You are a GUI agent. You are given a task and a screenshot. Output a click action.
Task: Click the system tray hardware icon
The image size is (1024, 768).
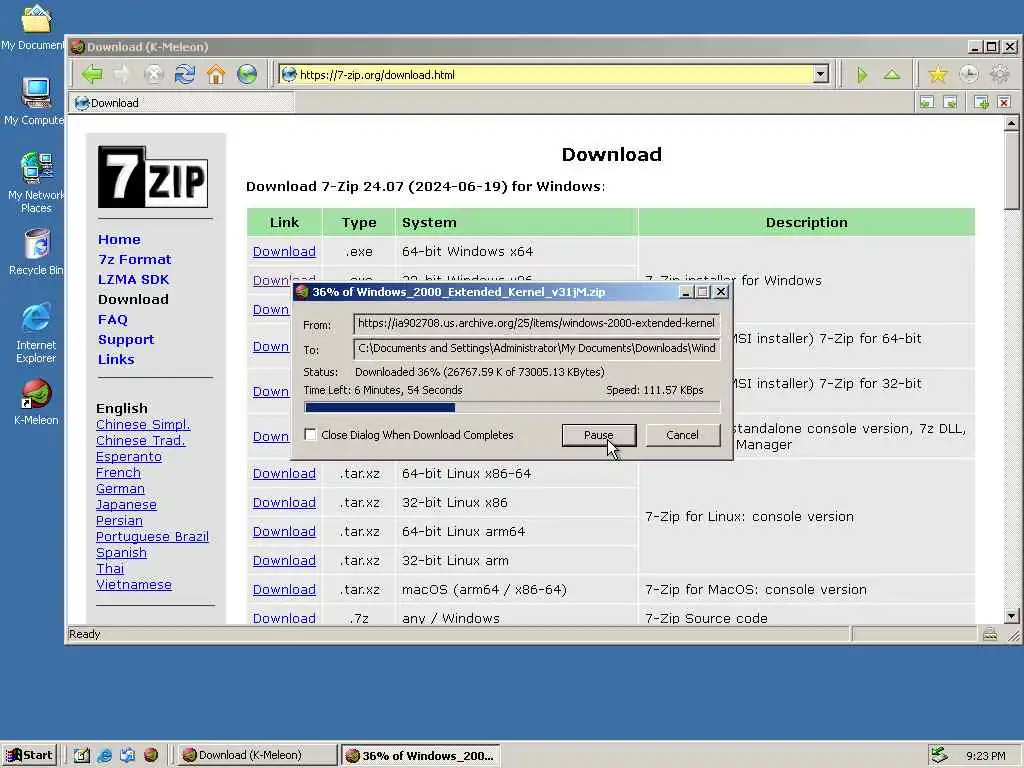(x=939, y=755)
